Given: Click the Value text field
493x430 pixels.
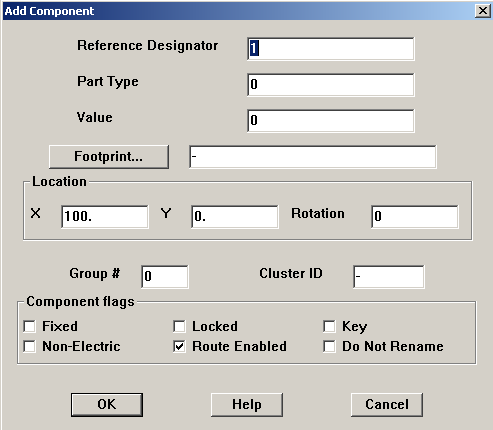Looking at the screenshot, I should pyautogui.click(x=331, y=120).
